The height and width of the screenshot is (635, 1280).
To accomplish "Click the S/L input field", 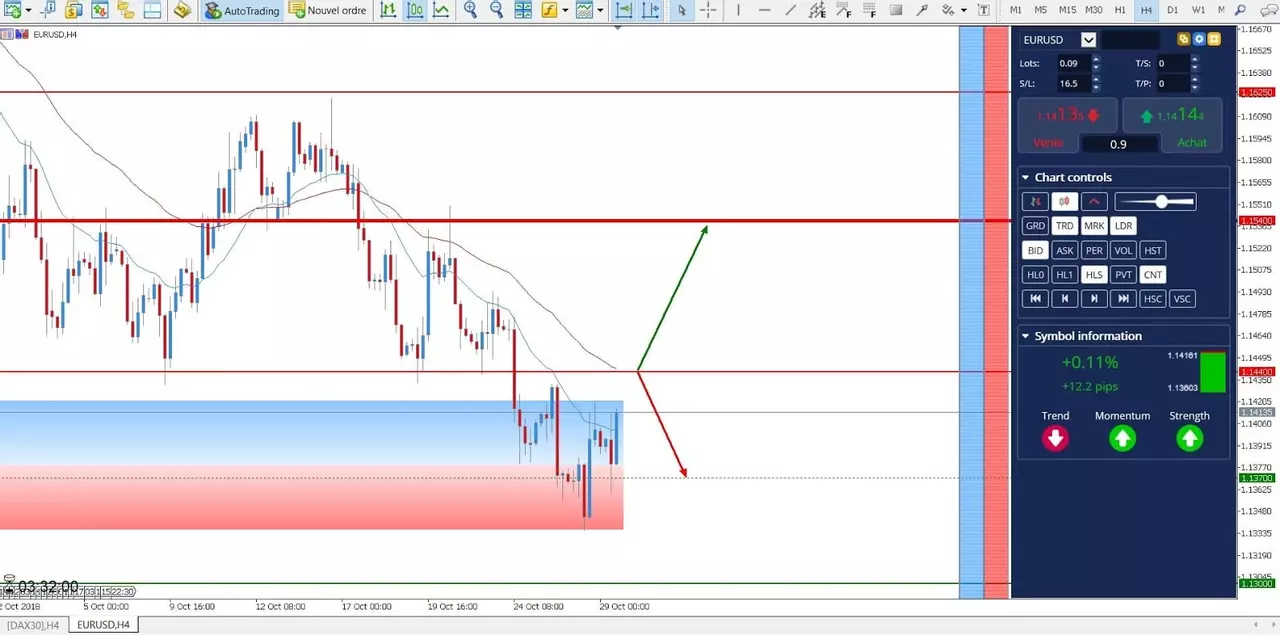I will tap(1073, 84).
